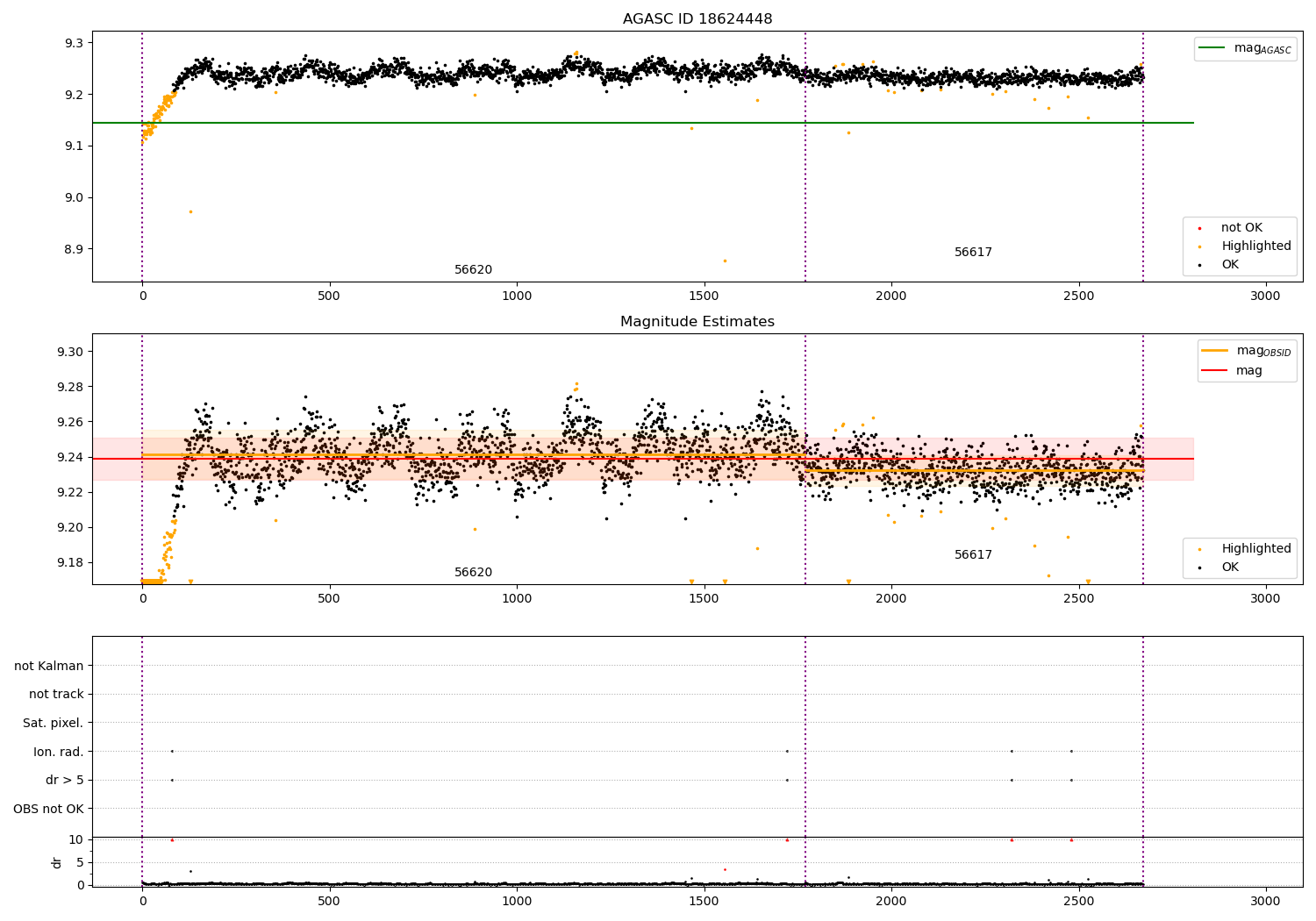The image size is (1316, 921).
Task: Click the '9.26' y-axis tick in the middle plot
Action: pyautogui.click(x=70, y=422)
